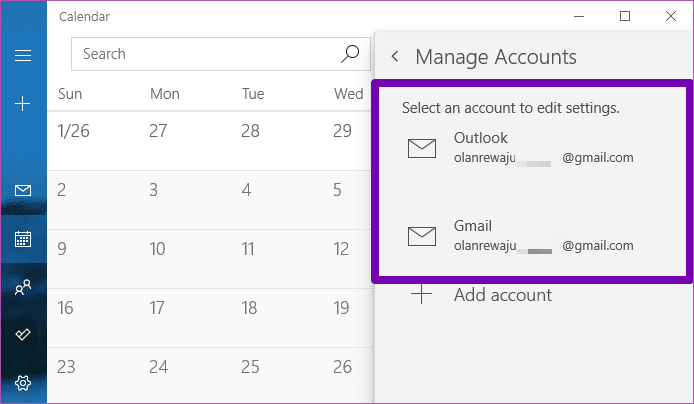Select calendar date 19
The width and height of the screenshot is (694, 404).
pyautogui.click(x=341, y=308)
